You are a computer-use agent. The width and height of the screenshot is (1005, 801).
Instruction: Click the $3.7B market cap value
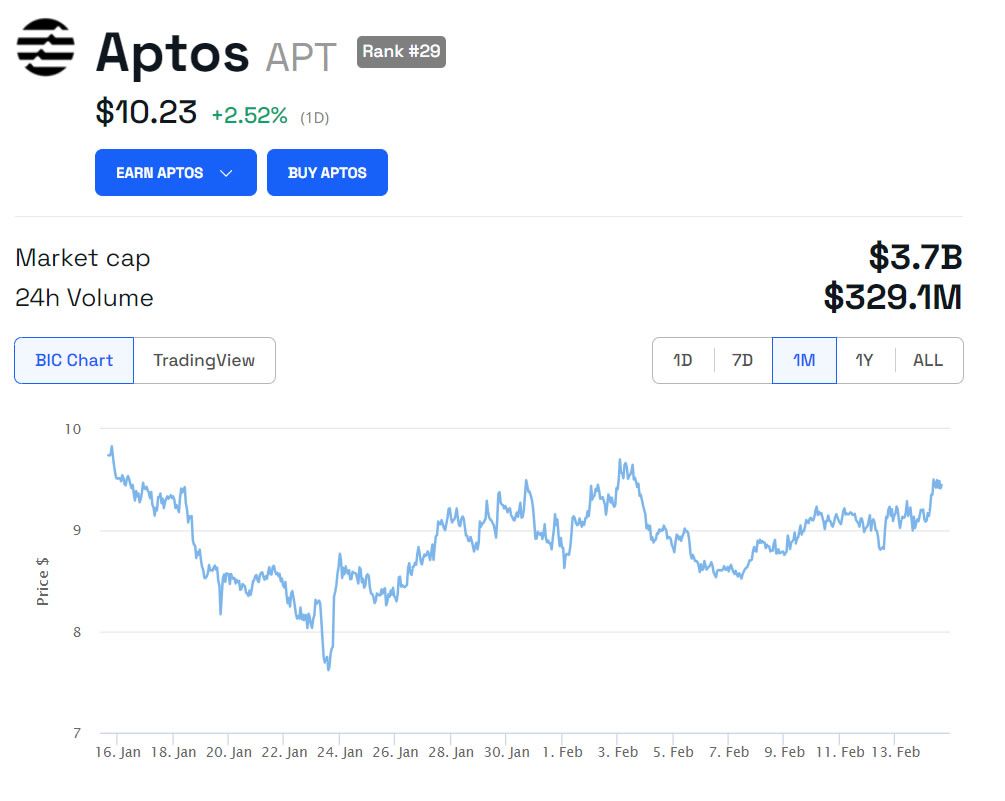(915, 258)
